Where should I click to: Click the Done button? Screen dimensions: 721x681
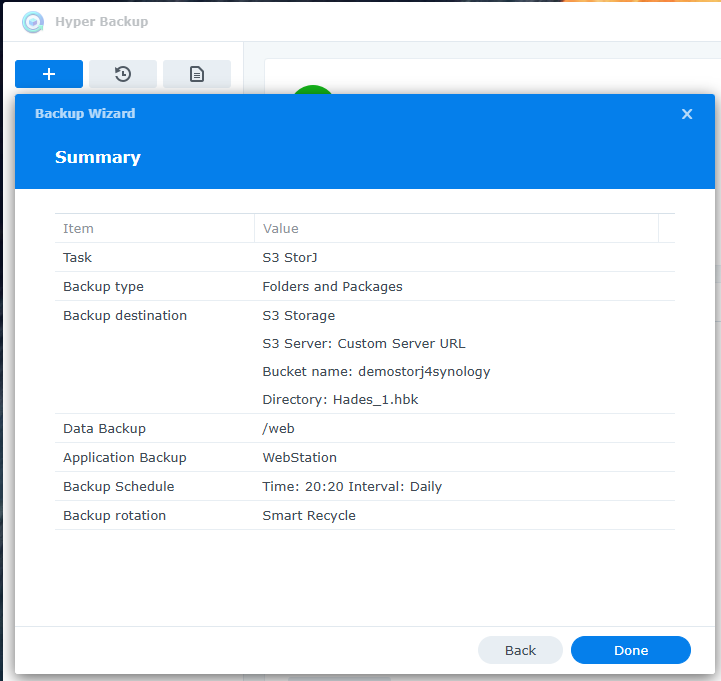pos(630,650)
